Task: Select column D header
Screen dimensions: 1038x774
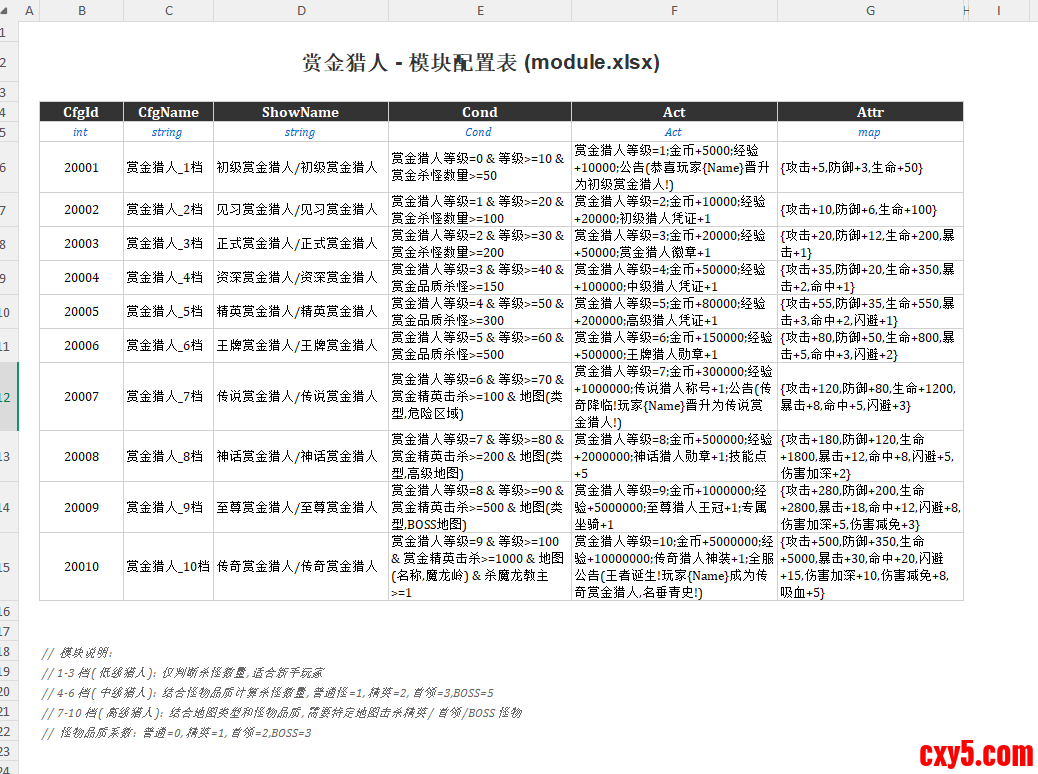Action: pyautogui.click(x=301, y=10)
